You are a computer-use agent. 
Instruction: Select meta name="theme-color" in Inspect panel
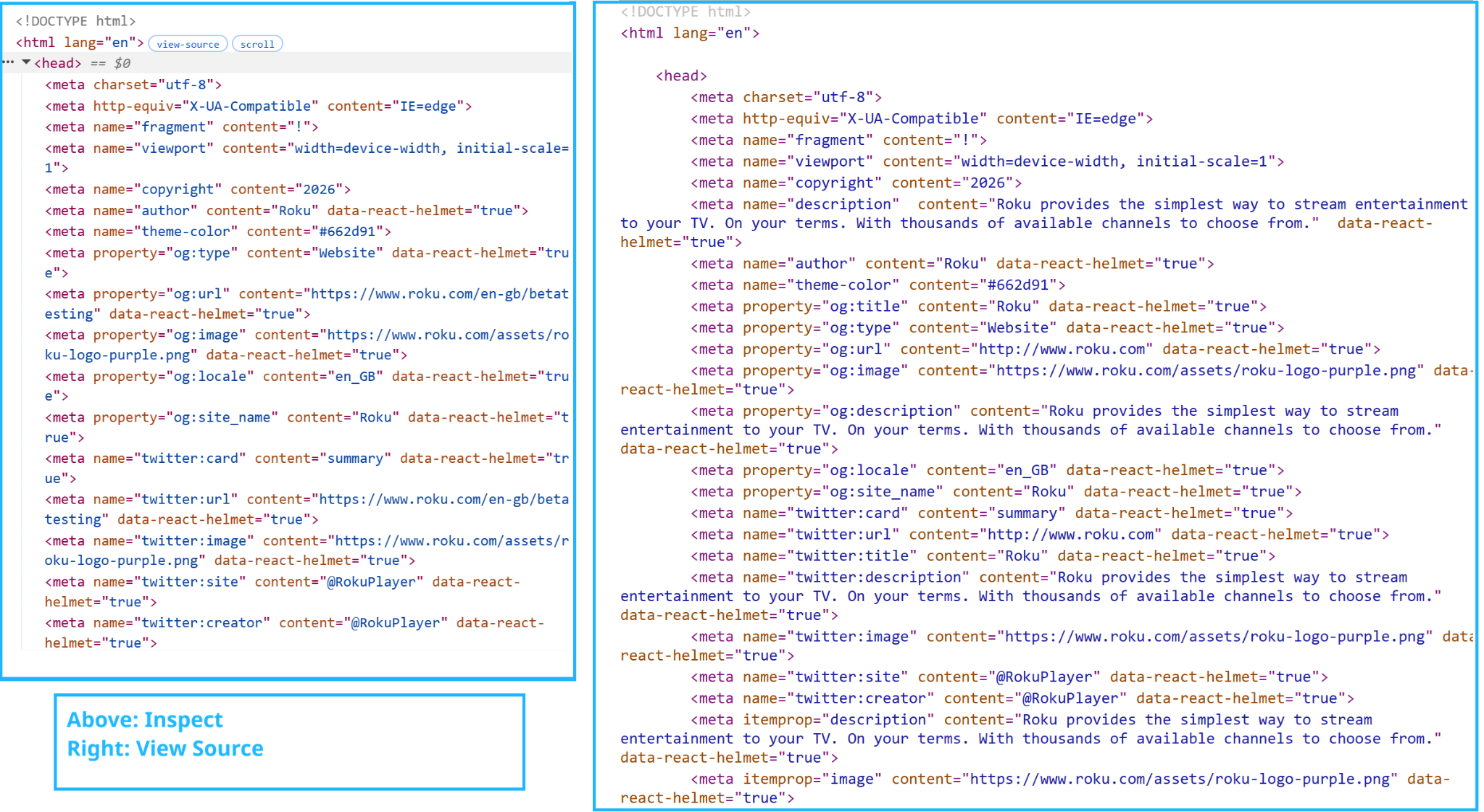click(217, 232)
